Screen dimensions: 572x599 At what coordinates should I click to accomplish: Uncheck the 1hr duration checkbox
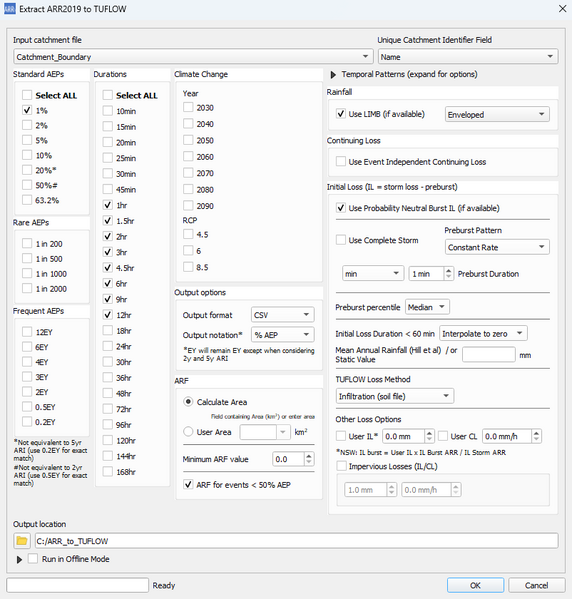(108, 205)
